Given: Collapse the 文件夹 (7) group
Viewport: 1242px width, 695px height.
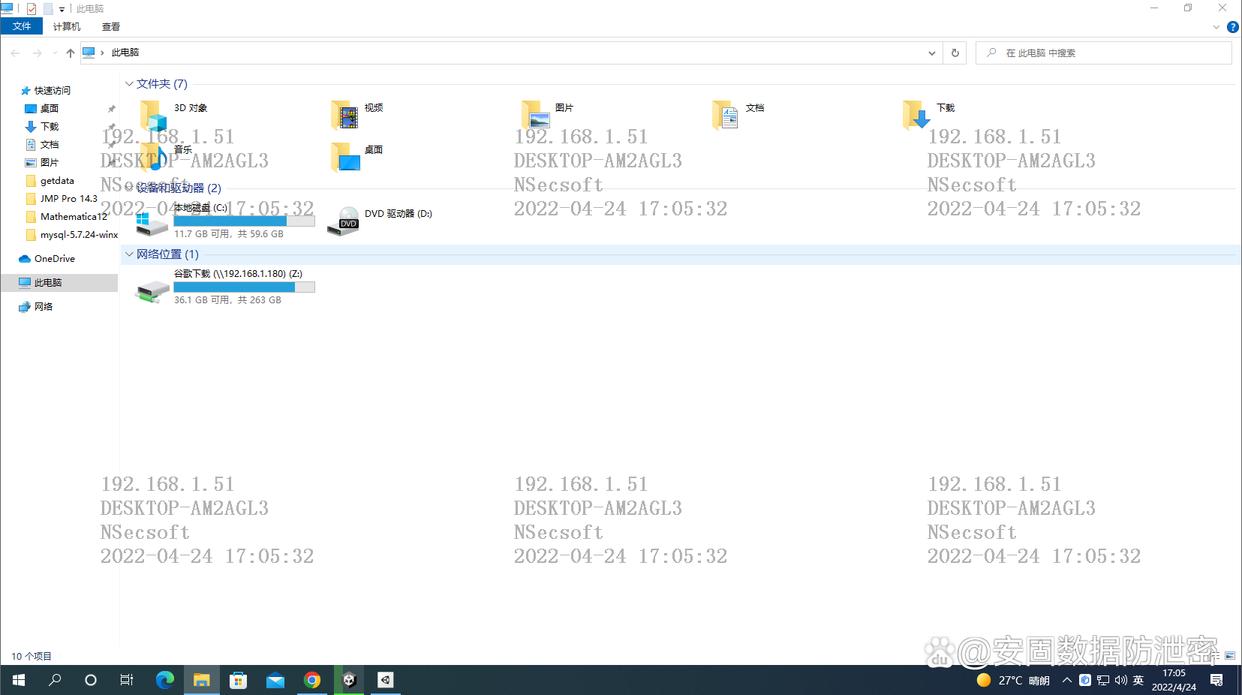Looking at the screenshot, I should pos(130,84).
